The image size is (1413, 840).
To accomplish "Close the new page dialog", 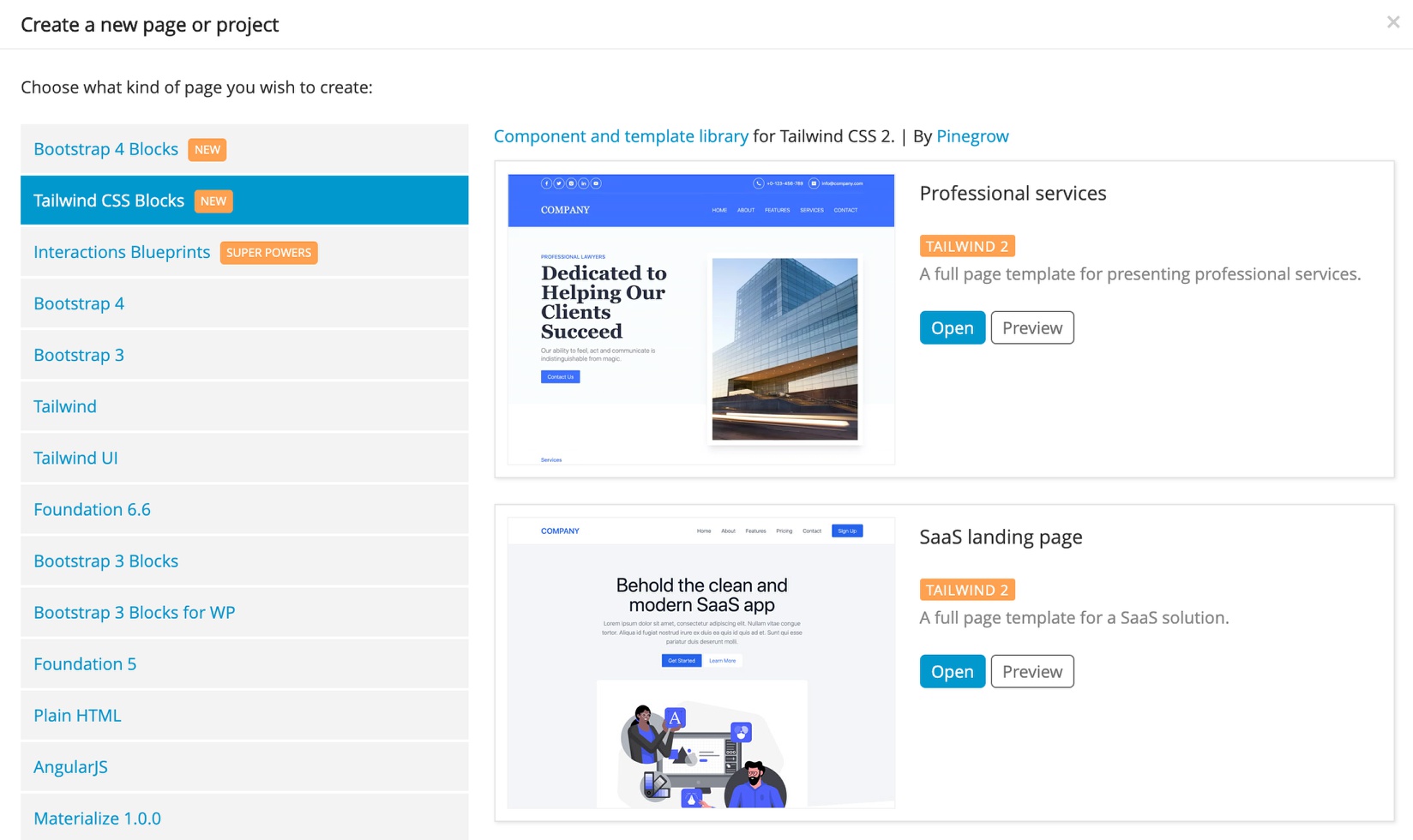I will click(x=1392, y=22).
